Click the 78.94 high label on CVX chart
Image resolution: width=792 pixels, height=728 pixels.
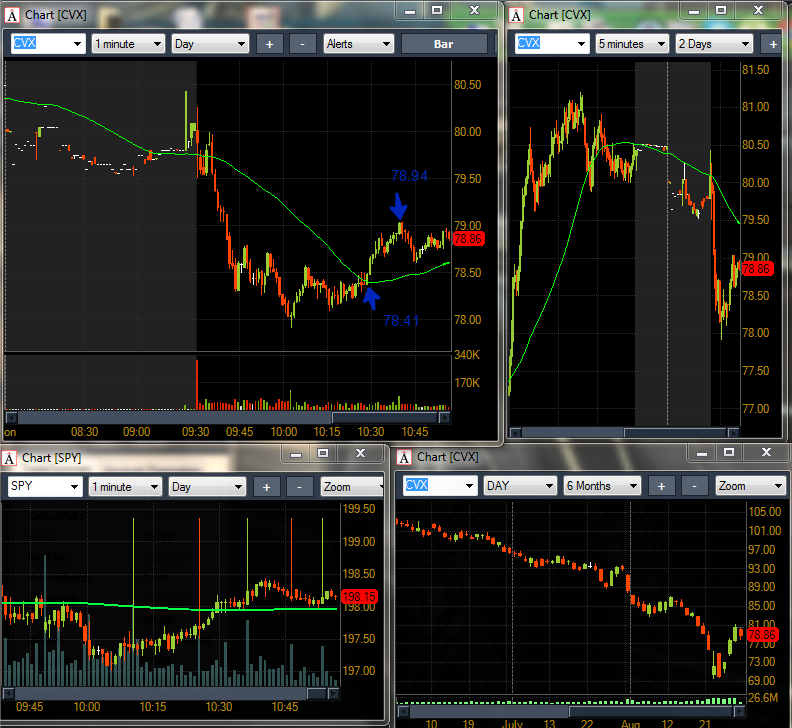(409, 176)
